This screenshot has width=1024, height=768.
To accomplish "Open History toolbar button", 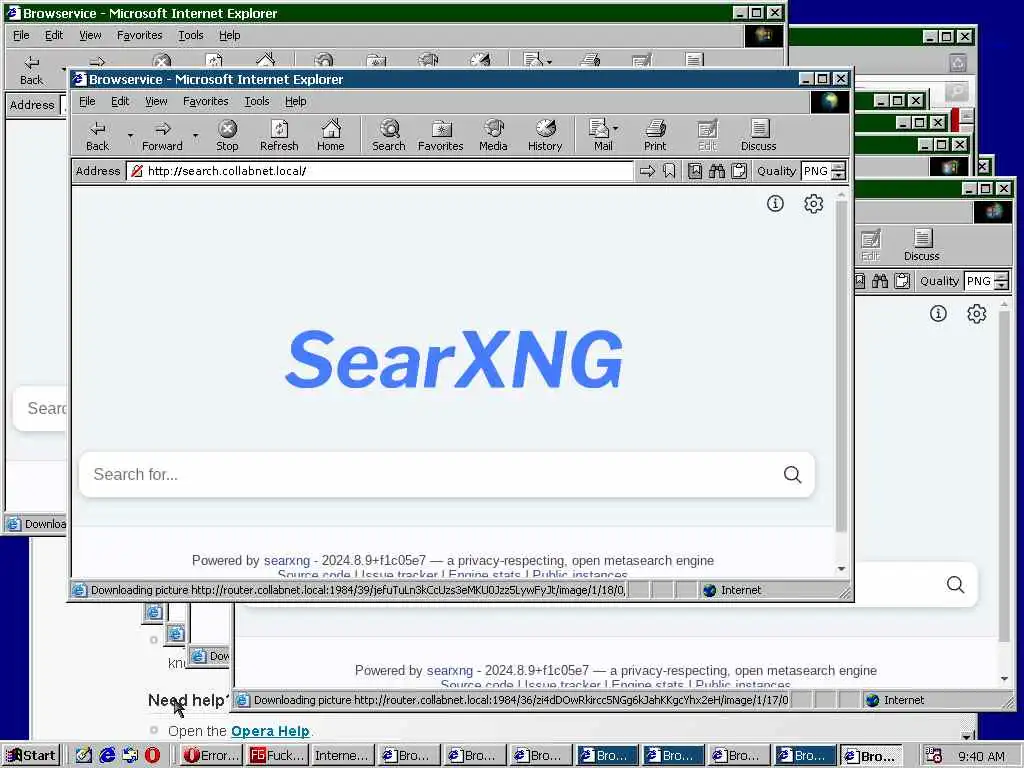I will pyautogui.click(x=545, y=135).
